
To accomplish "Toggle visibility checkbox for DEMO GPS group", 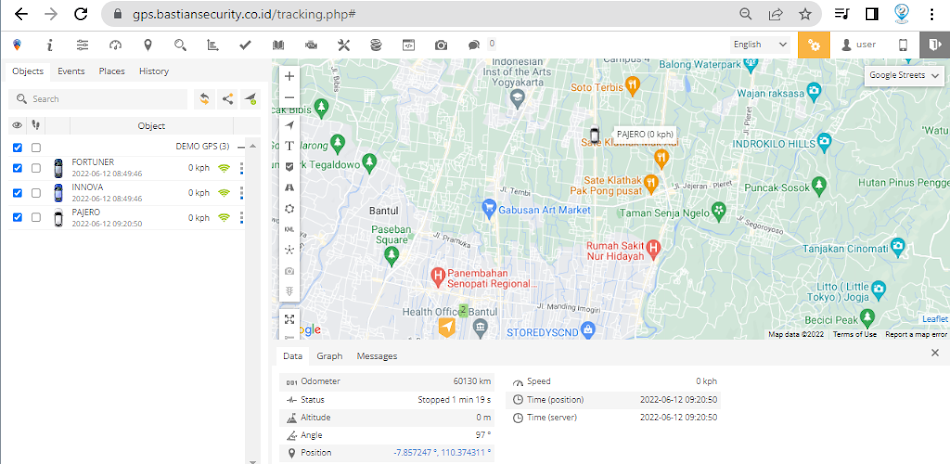I will tap(18, 147).
